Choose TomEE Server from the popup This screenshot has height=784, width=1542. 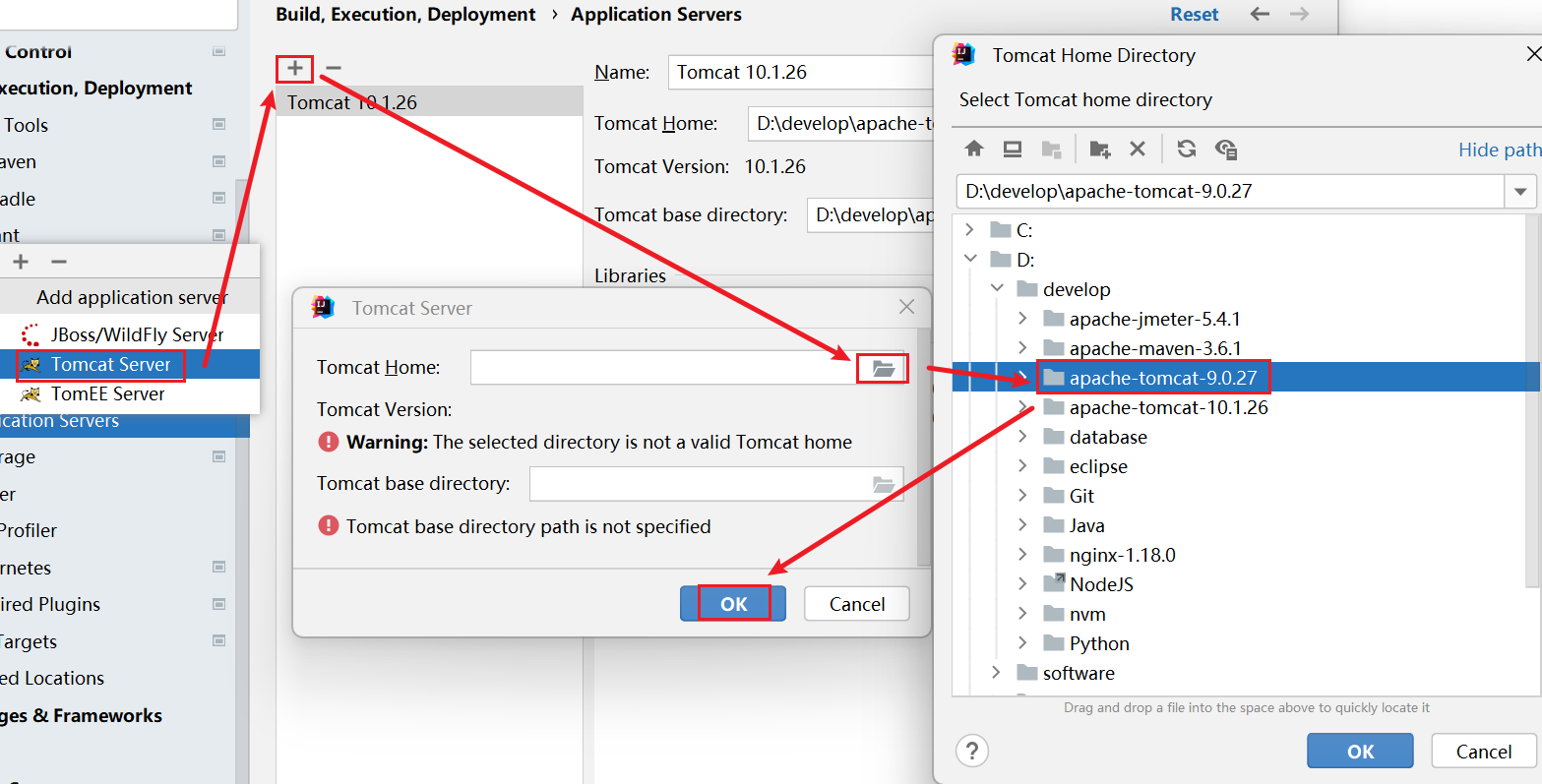[x=130, y=393]
